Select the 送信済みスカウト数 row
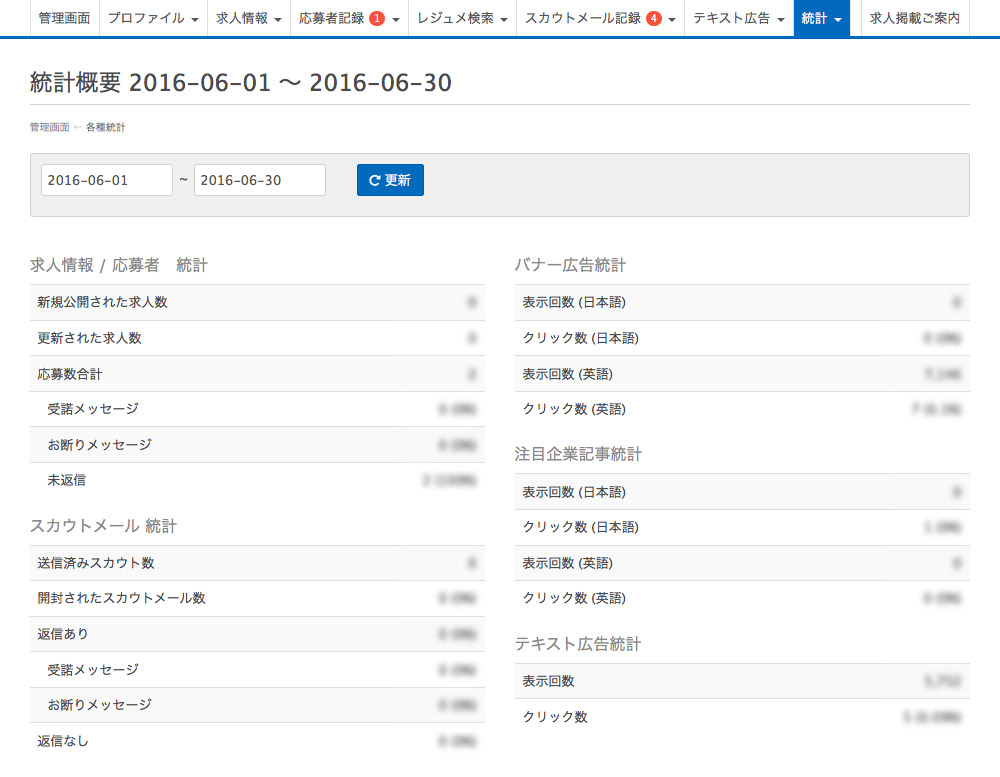This screenshot has width=1000, height=777. 257,563
